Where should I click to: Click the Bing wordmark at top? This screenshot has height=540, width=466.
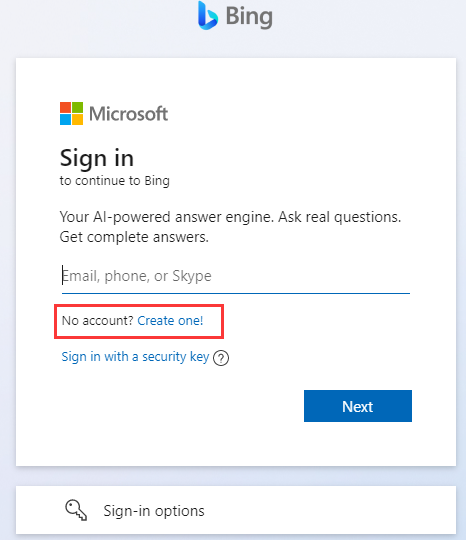click(x=249, y=17)
